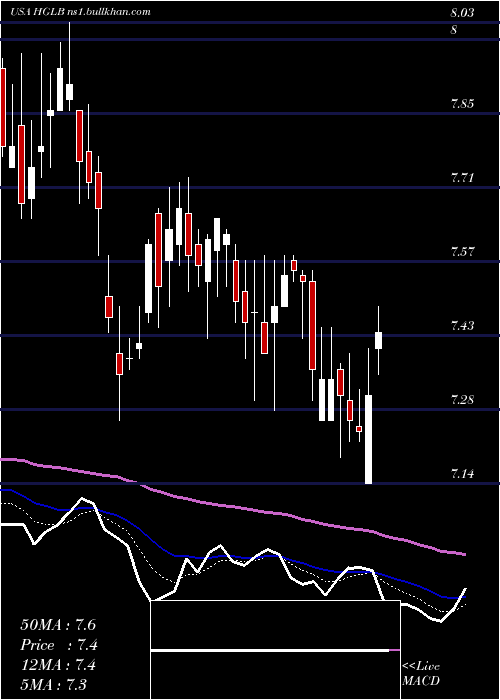Click the '5MA : 7.3' legend entry

54,685
